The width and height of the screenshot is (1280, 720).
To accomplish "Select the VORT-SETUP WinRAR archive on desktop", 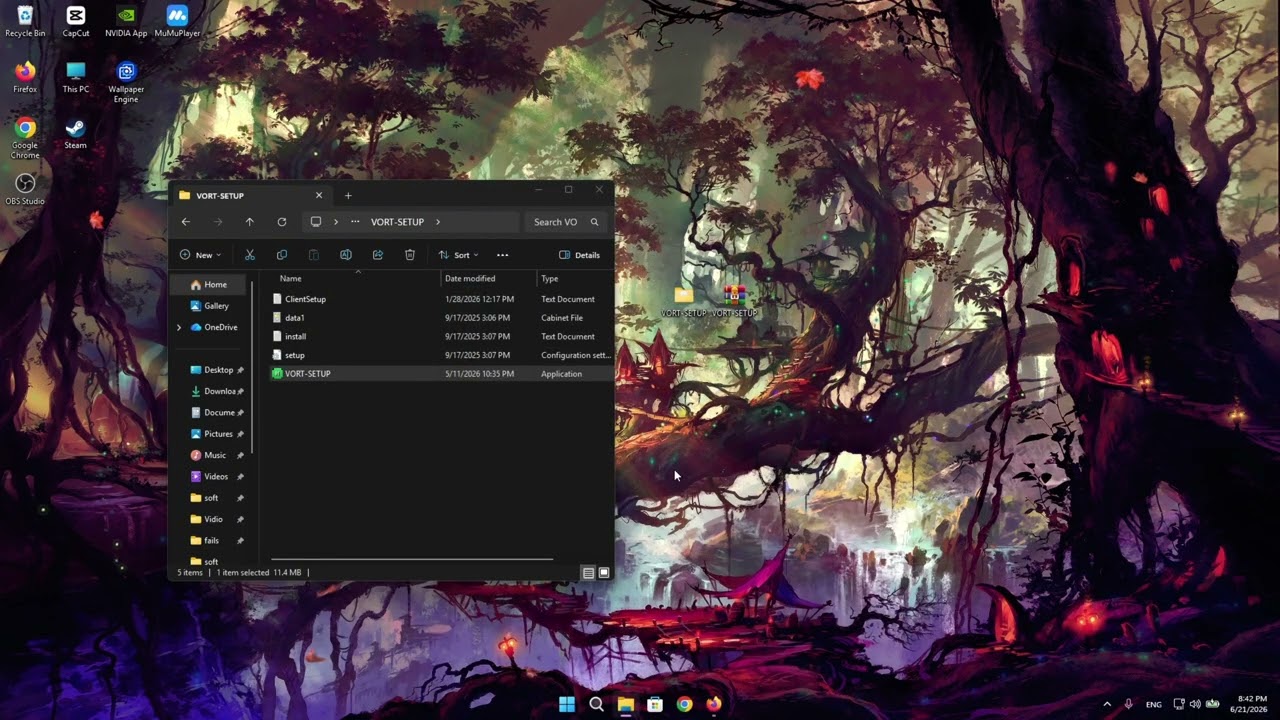I will [x=735, y=301].
